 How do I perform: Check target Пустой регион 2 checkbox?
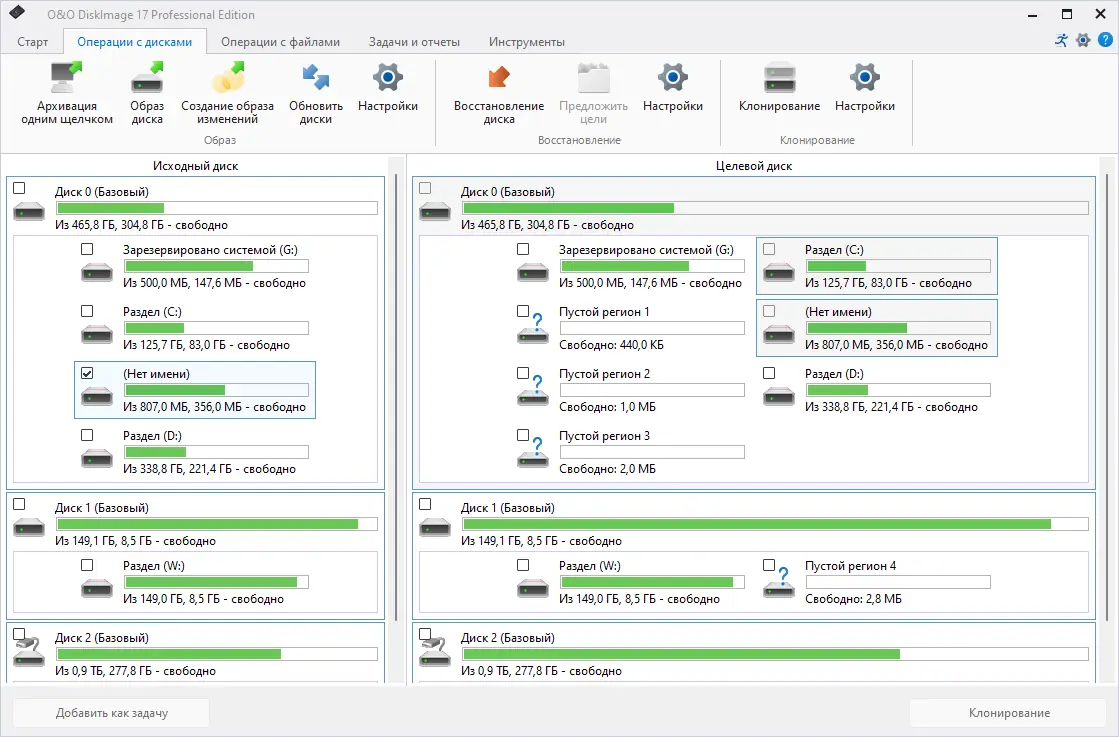point(523,373)
